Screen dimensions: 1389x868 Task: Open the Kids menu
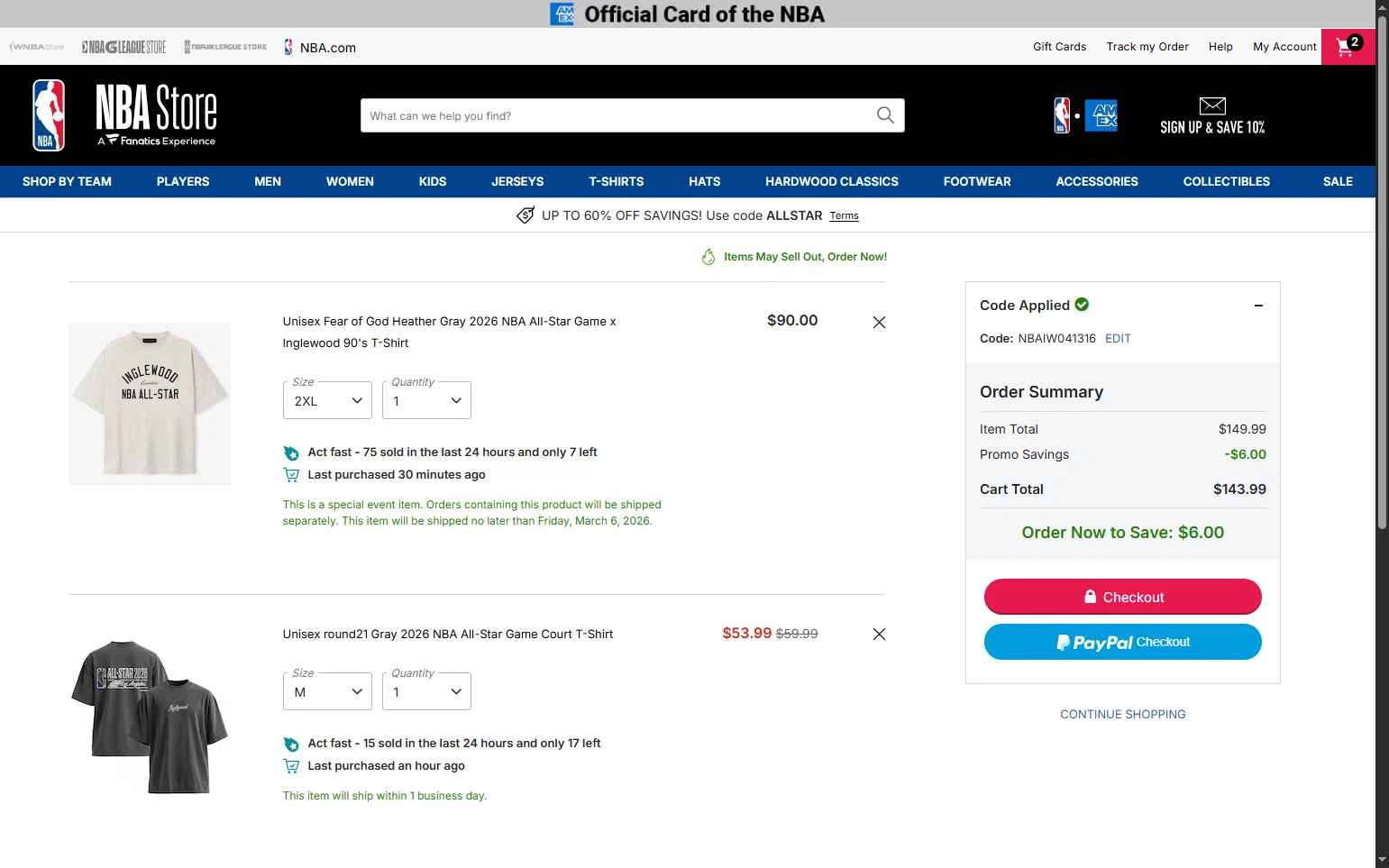(x=433, y=181)
